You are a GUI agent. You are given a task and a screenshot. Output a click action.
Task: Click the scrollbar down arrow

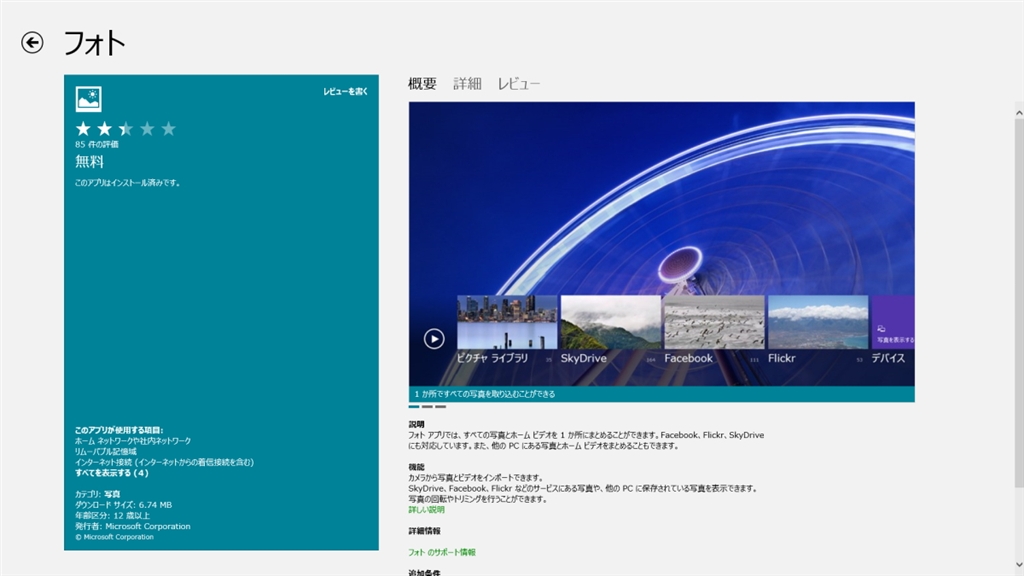click(1019, 565)
